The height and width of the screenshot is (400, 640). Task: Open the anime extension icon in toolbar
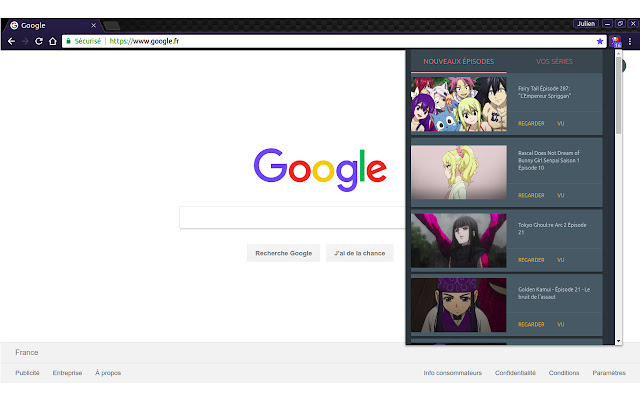(x=616, y=42)
